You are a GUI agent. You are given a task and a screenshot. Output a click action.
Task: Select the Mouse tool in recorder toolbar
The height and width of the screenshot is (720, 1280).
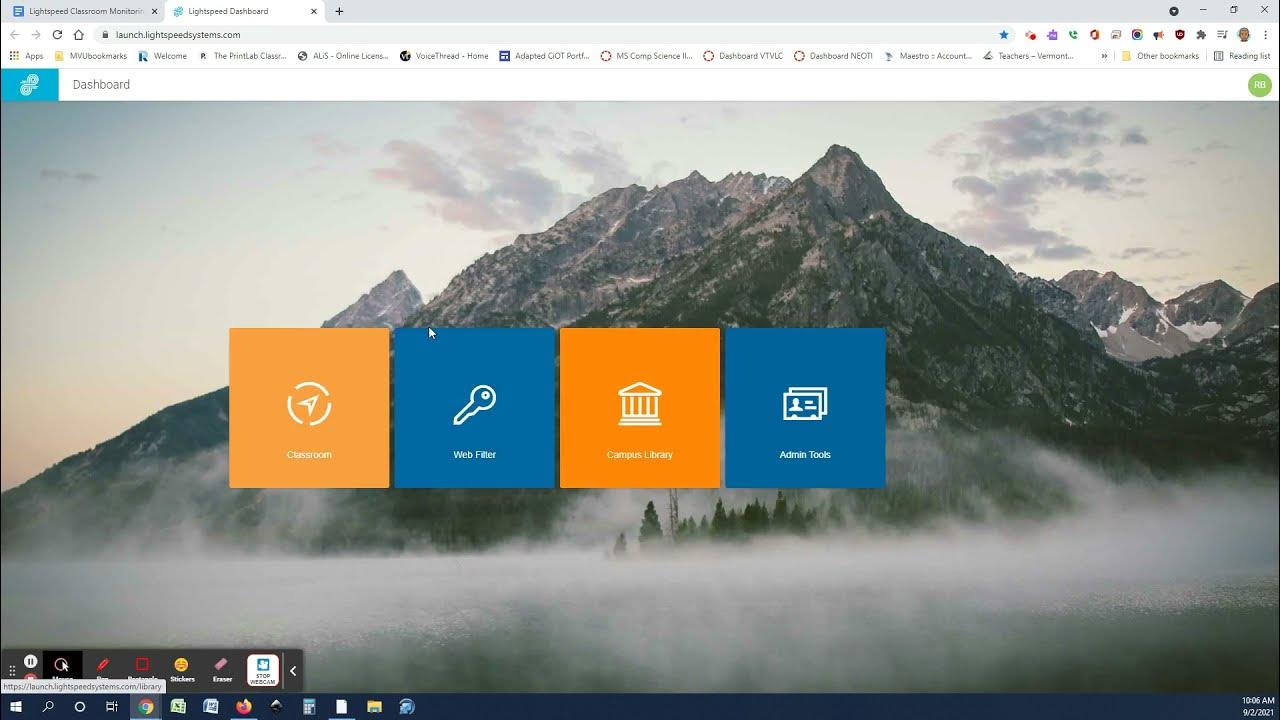(x=62, y=668)
